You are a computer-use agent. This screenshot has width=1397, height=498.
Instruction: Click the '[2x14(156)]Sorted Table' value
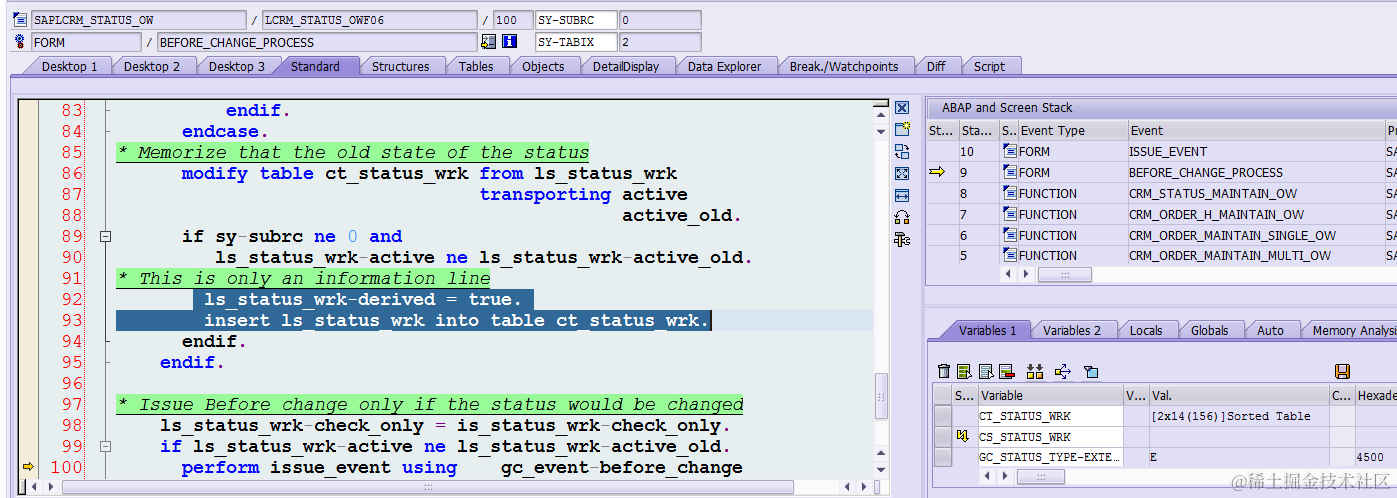tap(1238, 416)
